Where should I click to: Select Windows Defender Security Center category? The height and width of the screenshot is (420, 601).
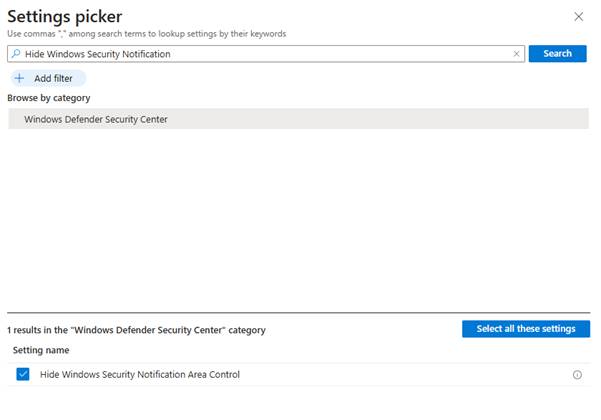(x=96, y=119)
